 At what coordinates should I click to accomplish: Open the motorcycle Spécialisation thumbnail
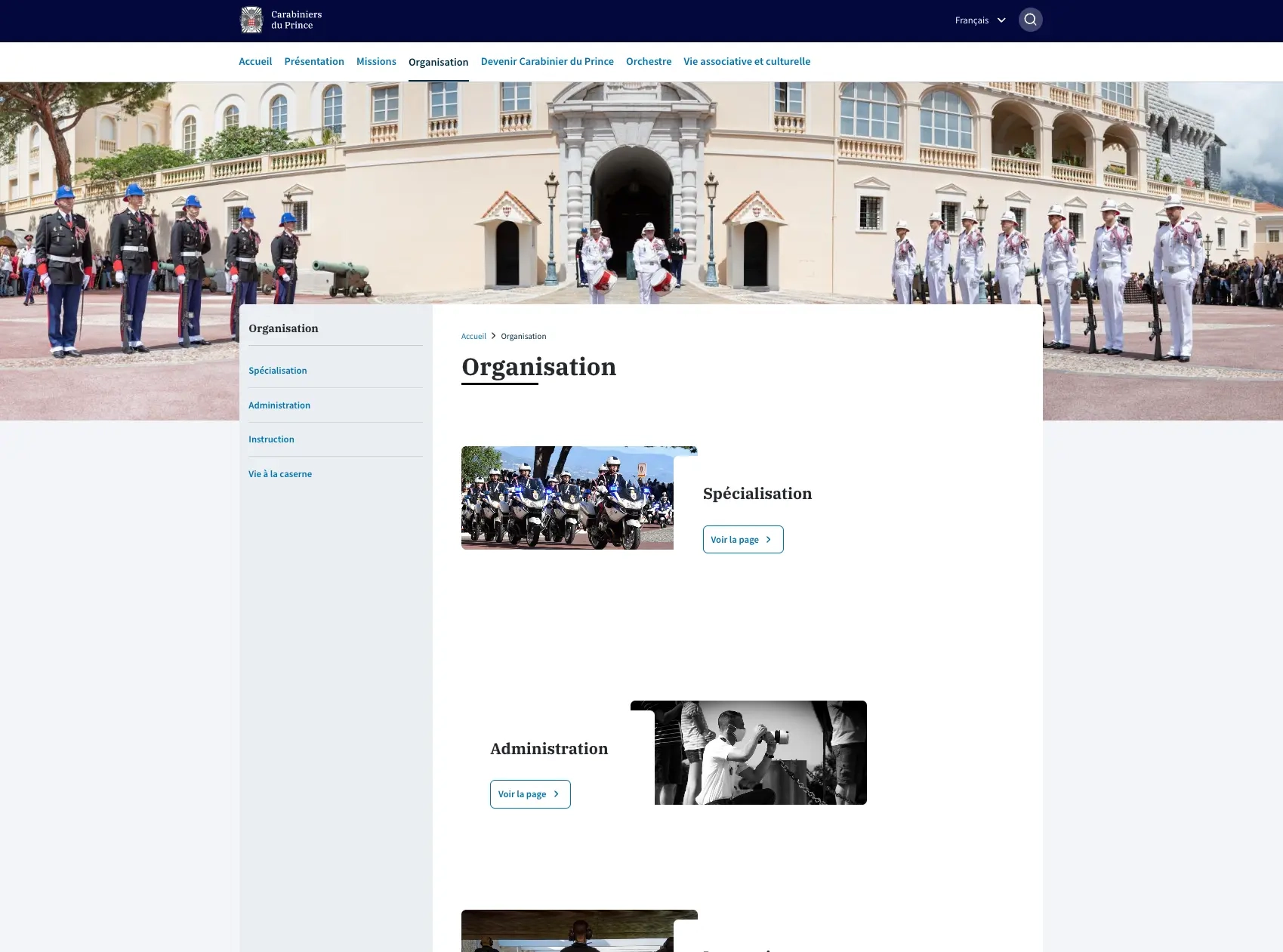[567, 498]
